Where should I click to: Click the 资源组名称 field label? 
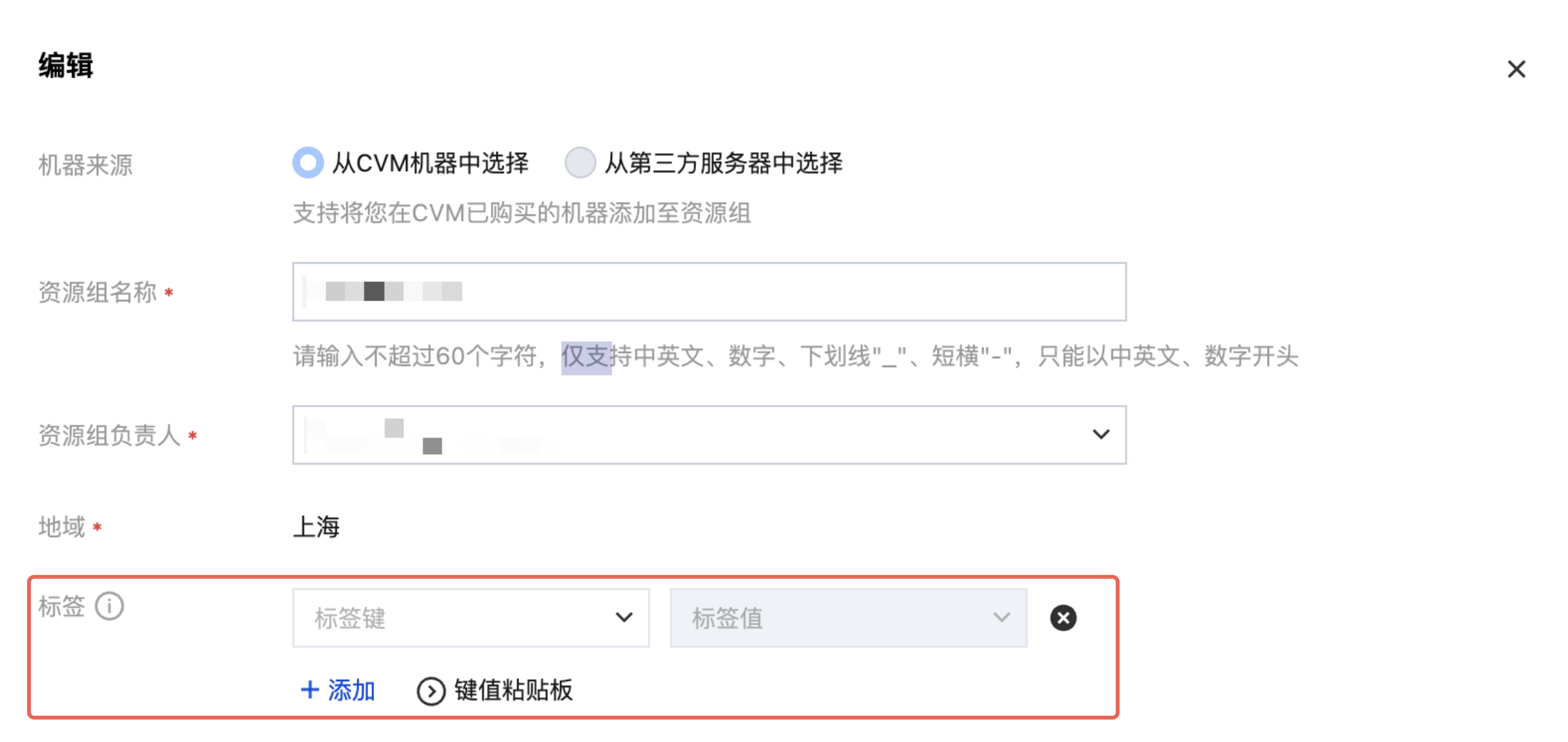pos(98,292)
